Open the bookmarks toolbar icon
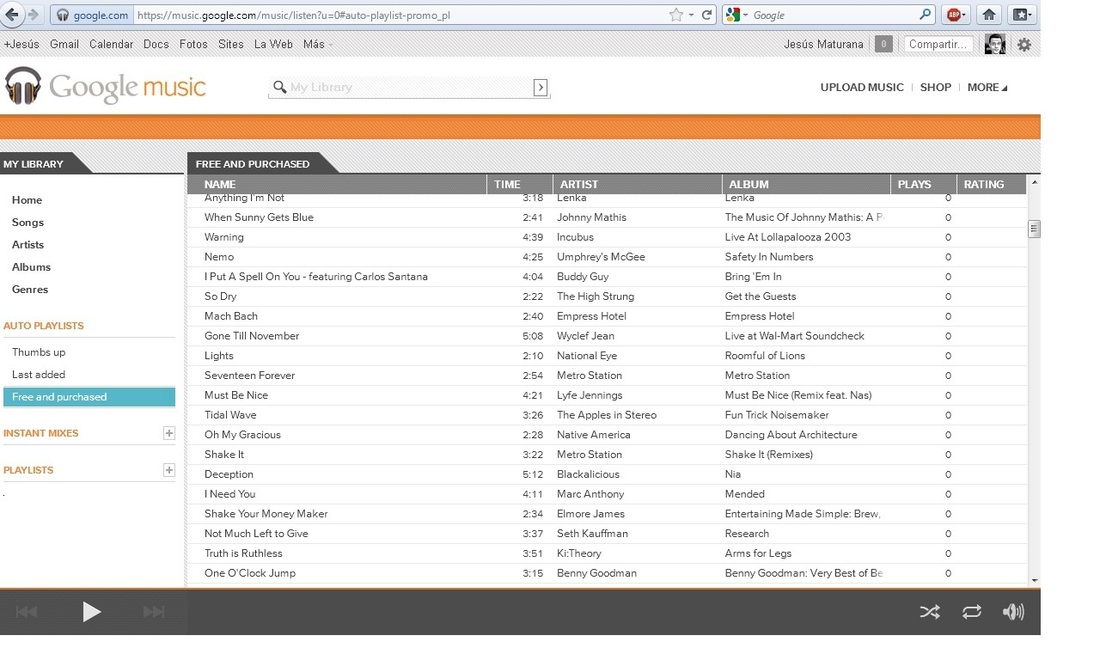This screenshot has height=660, width=1100. (1021, 15)
